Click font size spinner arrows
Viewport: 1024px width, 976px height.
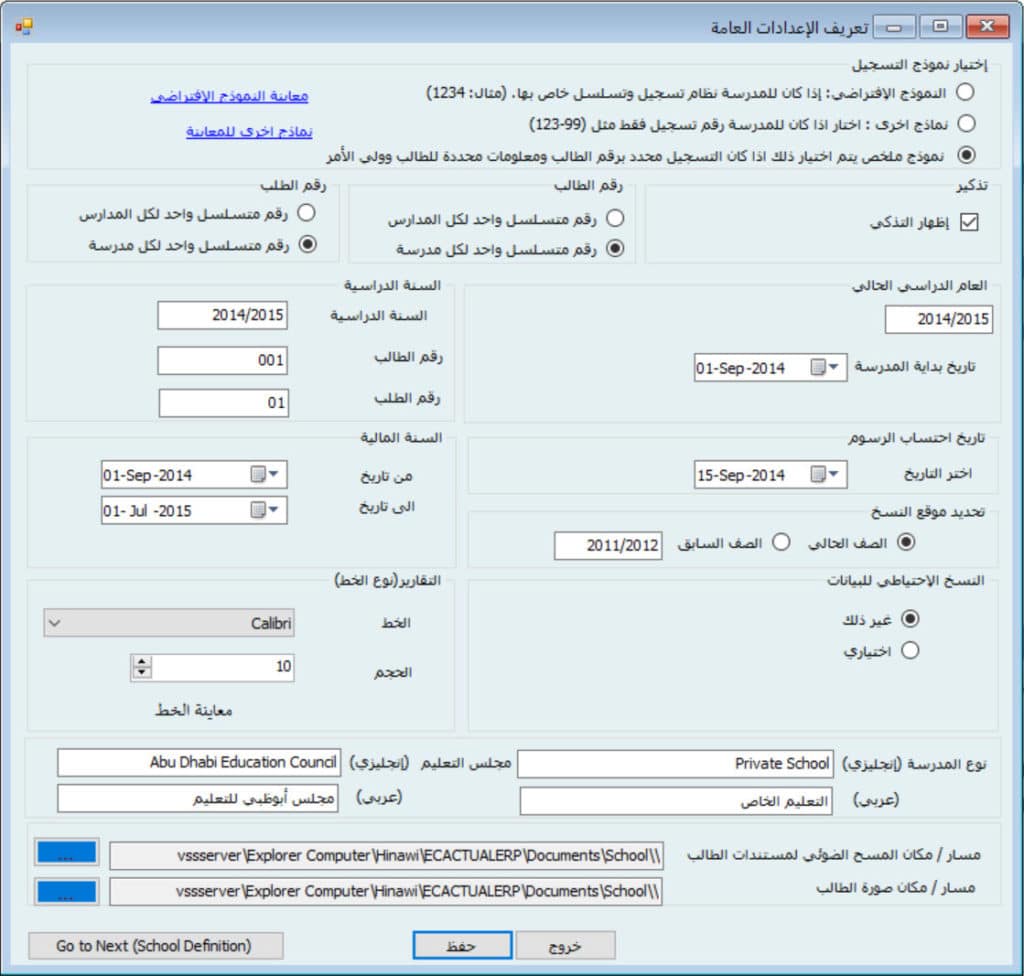[142, 667]
